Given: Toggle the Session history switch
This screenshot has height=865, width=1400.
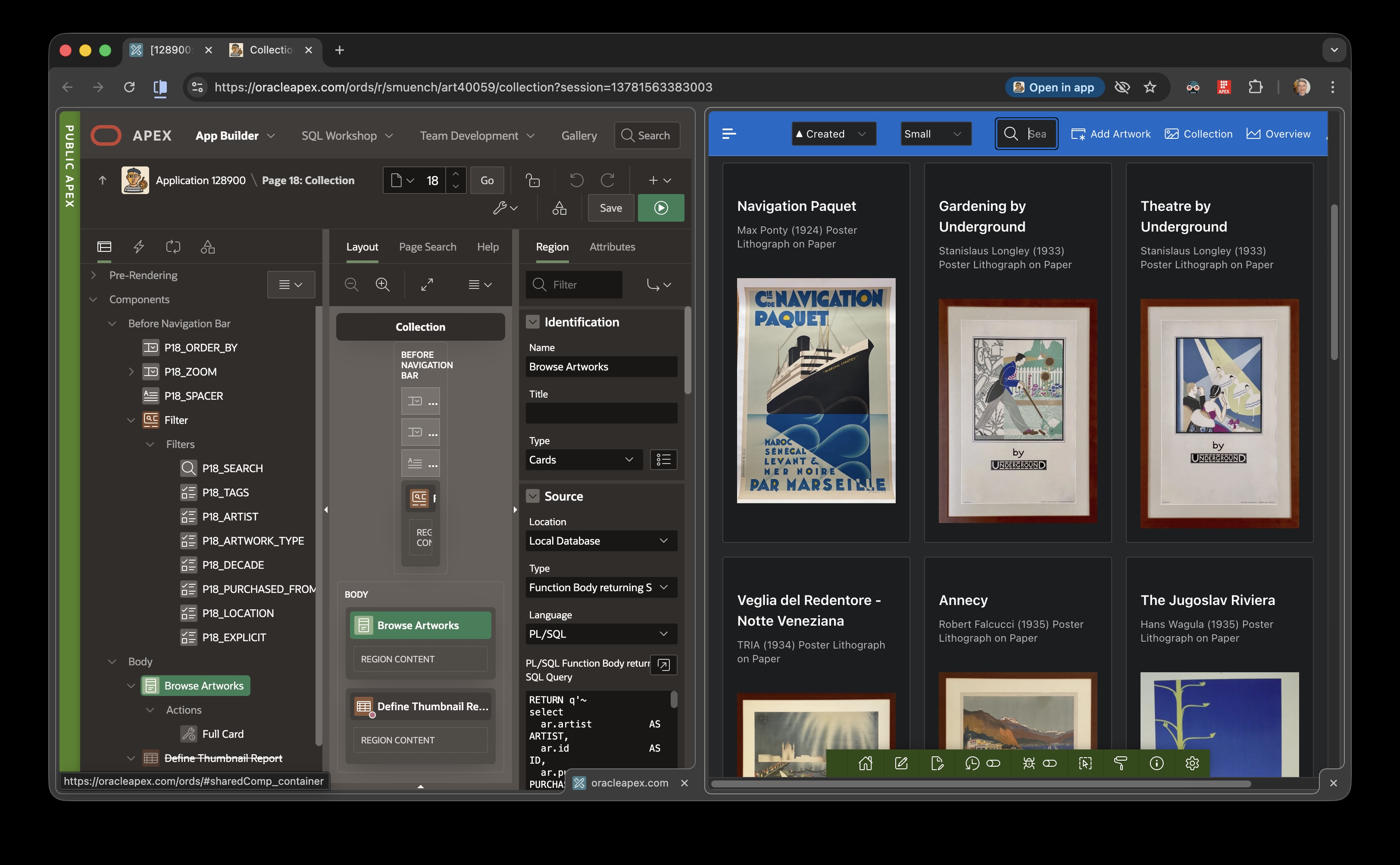Looking at the screenshot, I should click(994, 763).
